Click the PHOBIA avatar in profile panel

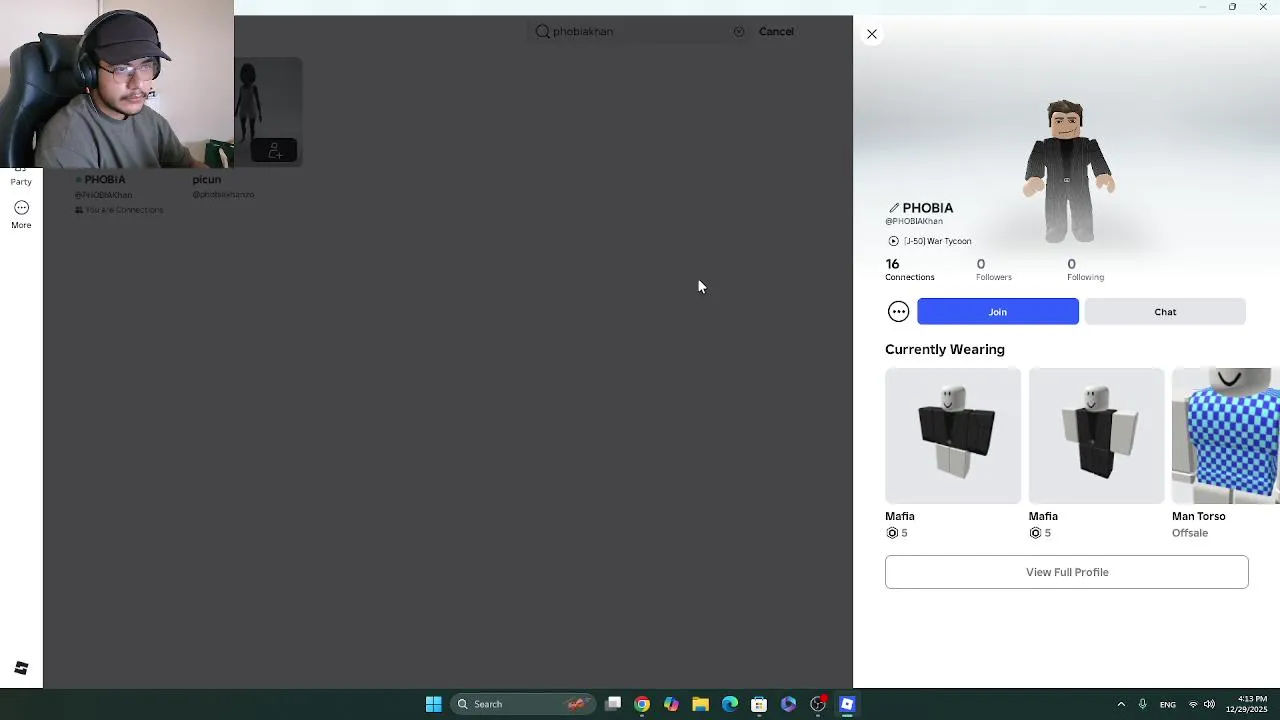tap(1067, 170)
